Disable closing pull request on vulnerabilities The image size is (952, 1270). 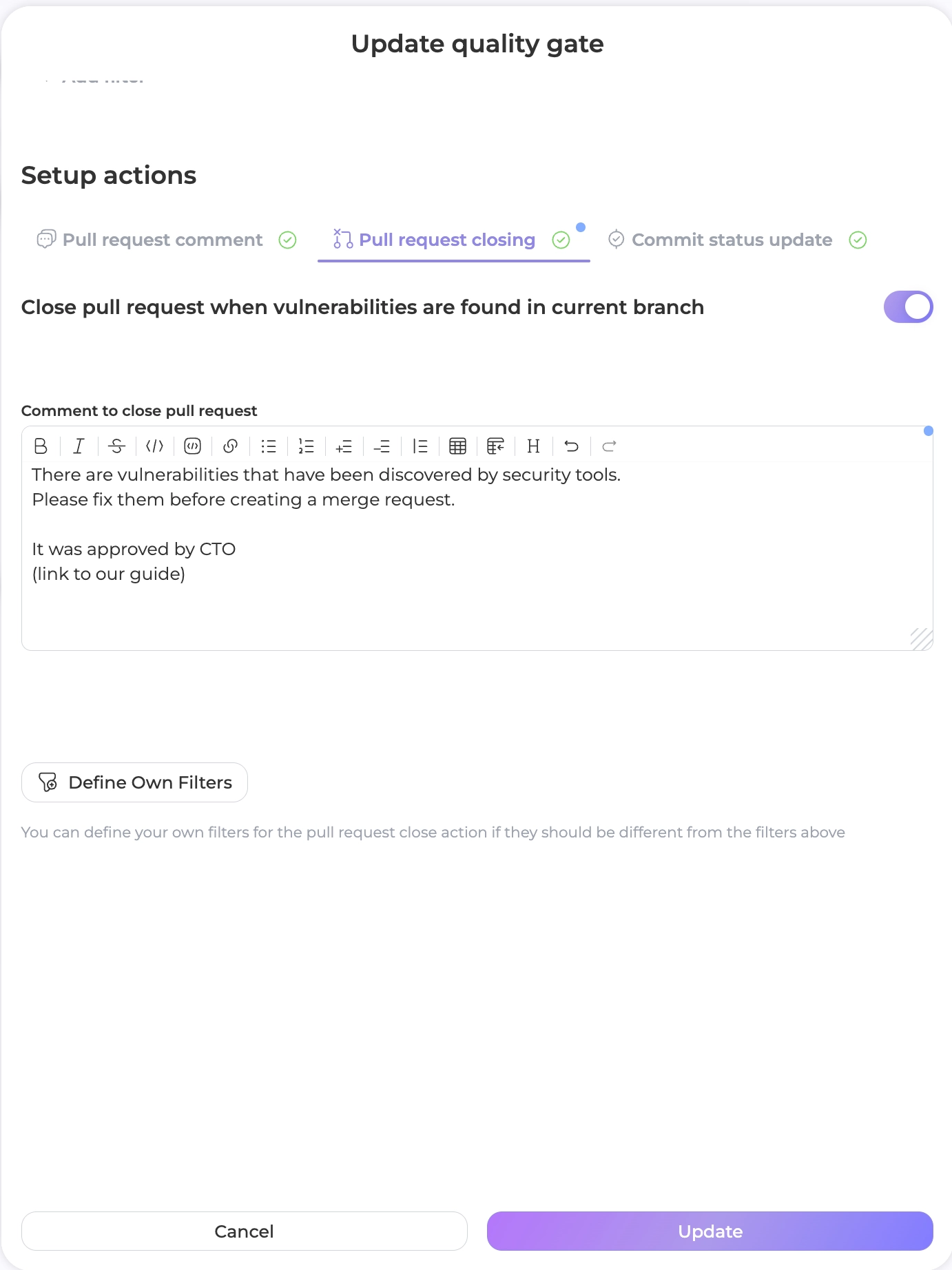pos(908,306)
